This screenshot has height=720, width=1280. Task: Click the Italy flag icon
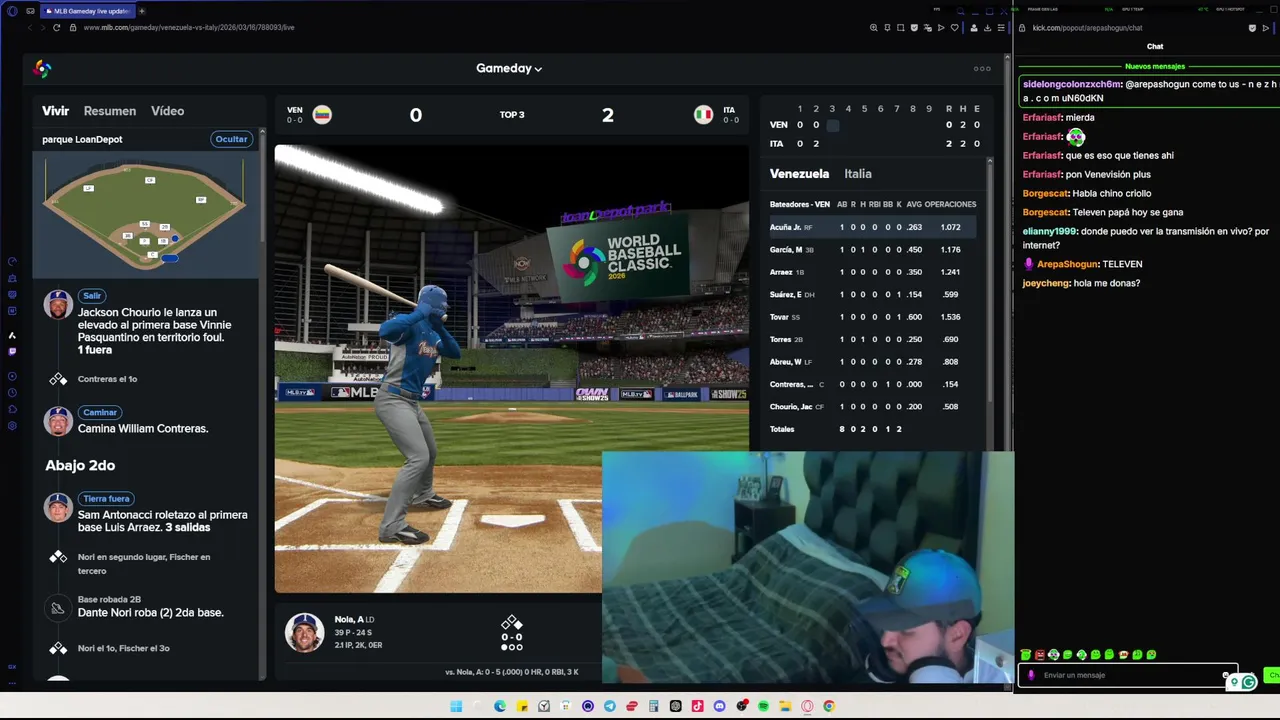pos(703,114)
